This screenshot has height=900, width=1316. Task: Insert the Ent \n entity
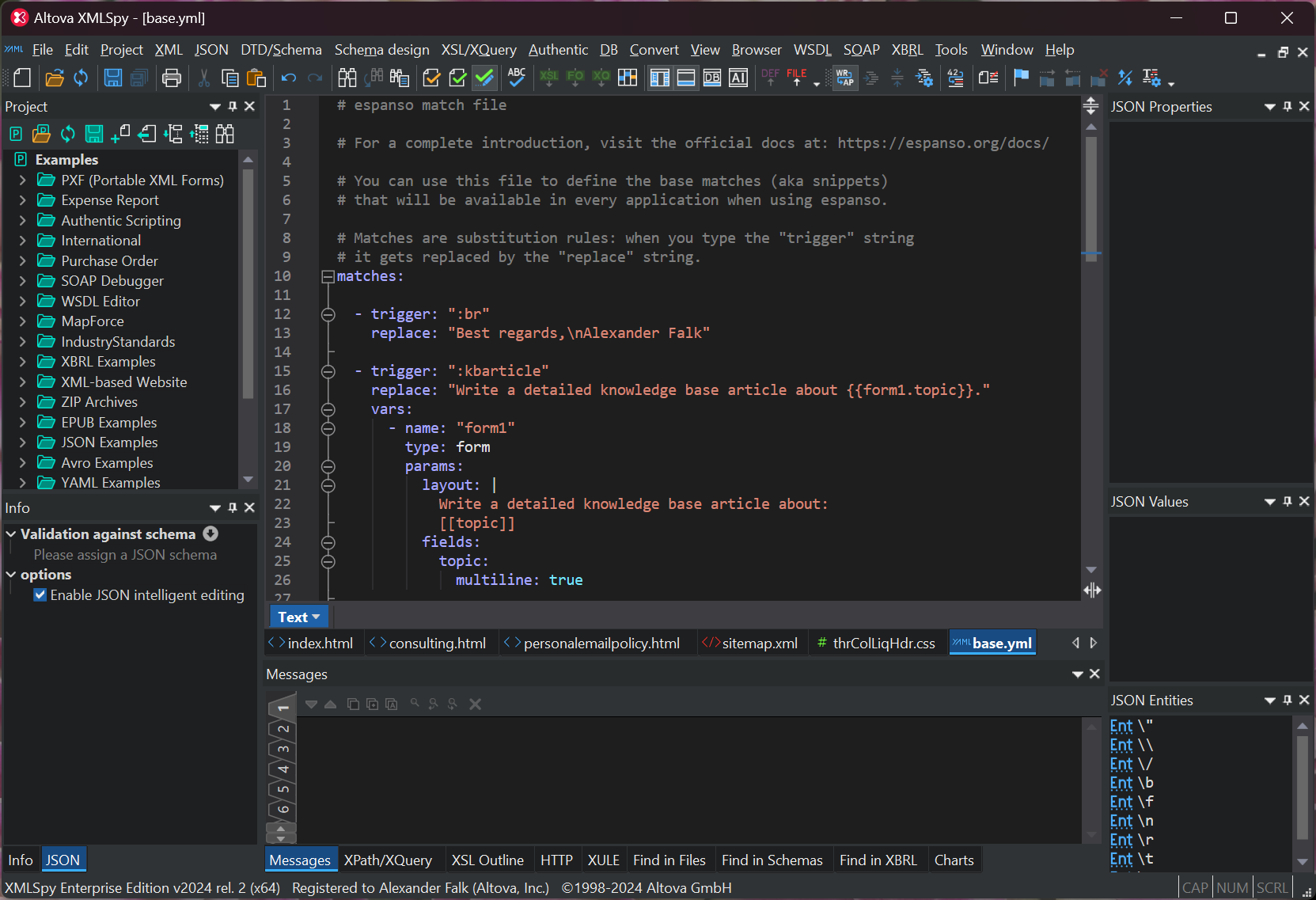(1132, 820)
